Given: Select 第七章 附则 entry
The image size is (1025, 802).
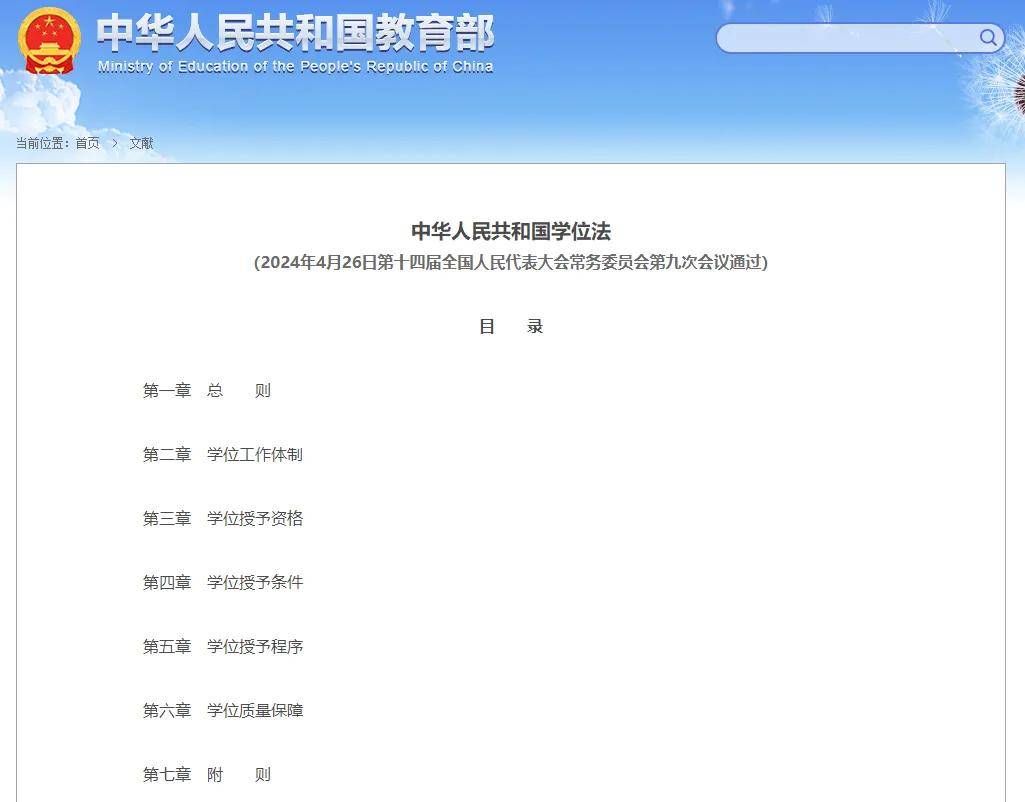Looking at the screenshot, I should tap(207, 775).
